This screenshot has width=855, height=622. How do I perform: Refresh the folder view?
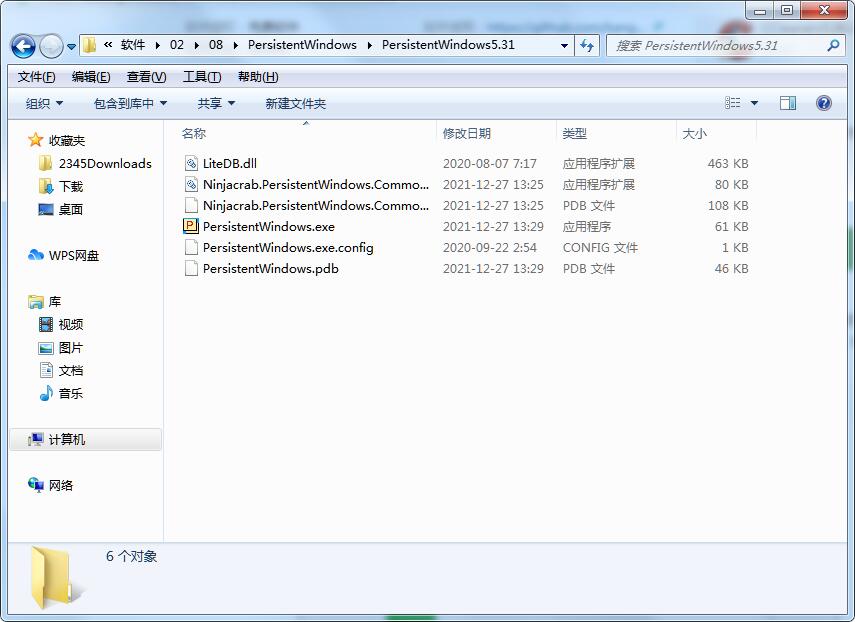tap(587, 46)
